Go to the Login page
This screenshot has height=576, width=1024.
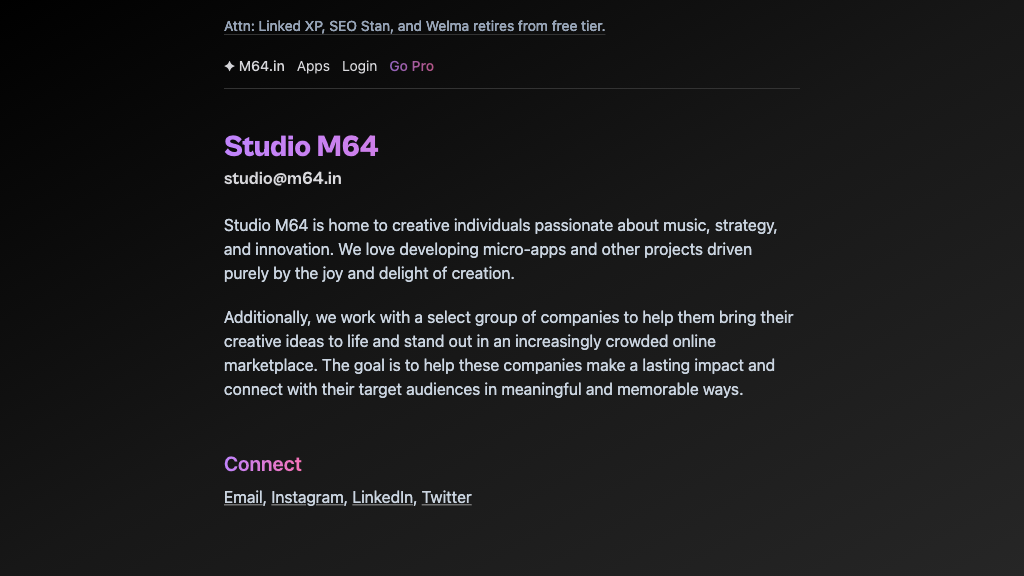[x=359, y=67]
